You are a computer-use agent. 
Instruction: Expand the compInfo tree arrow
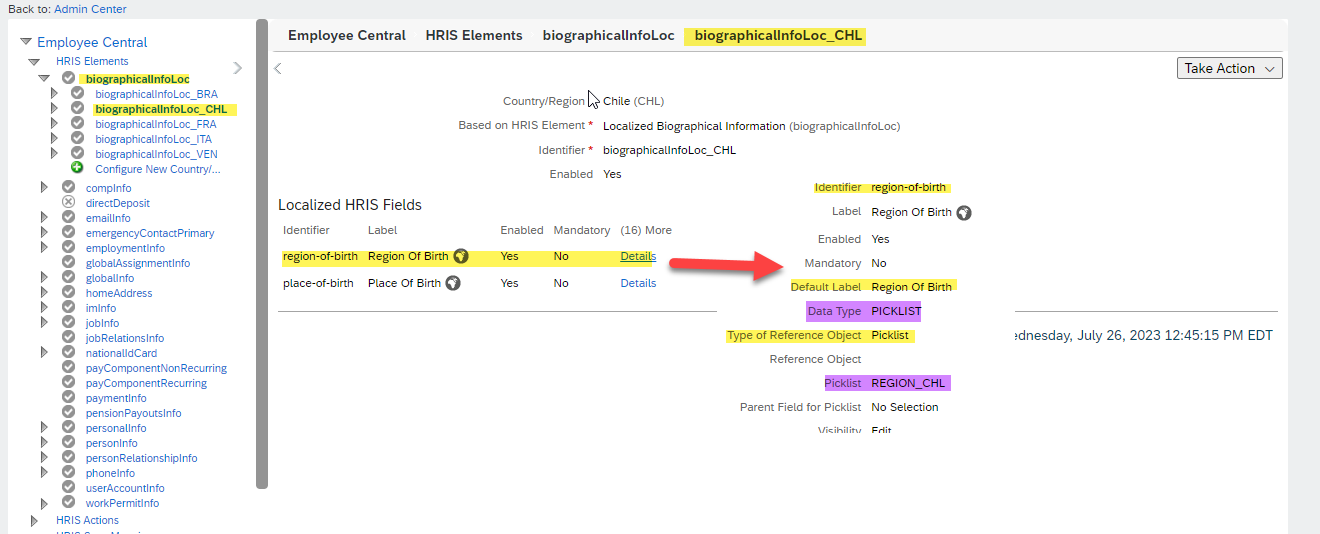(x=44, y=188)
